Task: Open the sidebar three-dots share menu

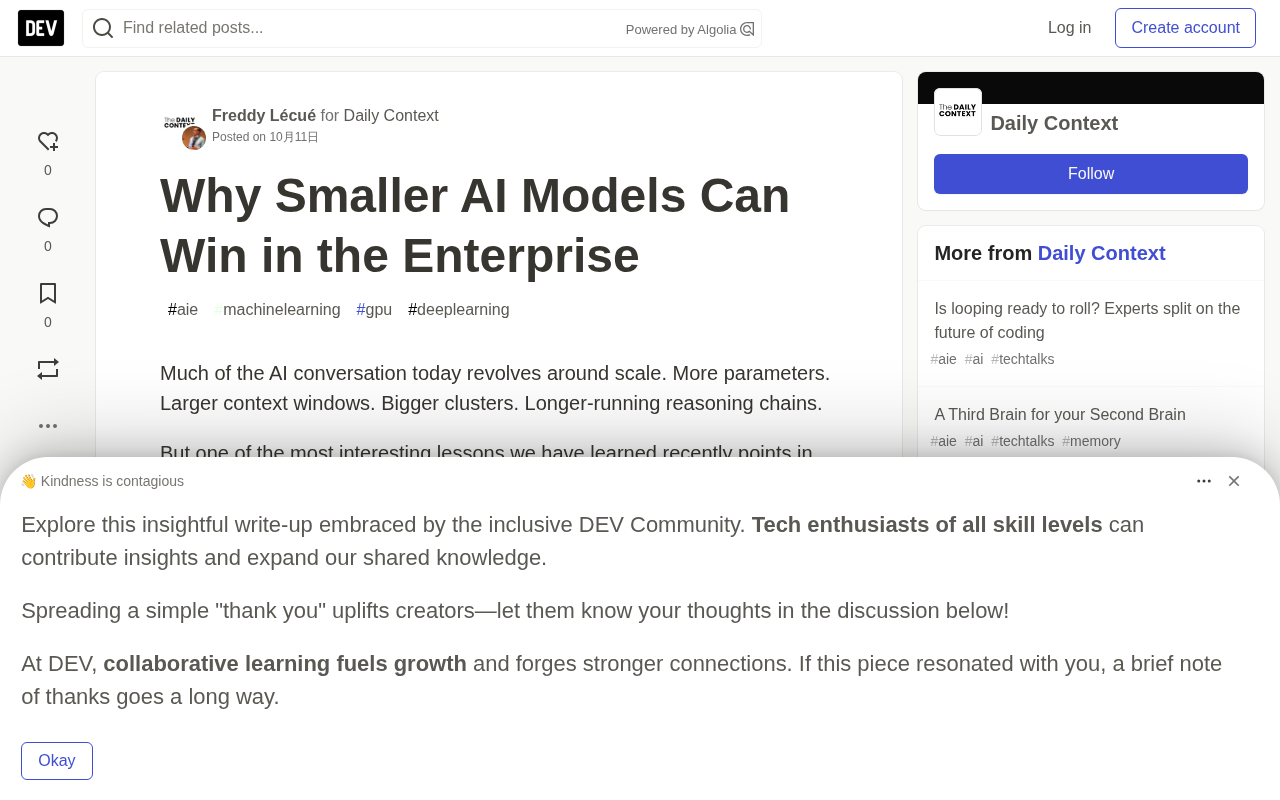Action: [x=48, y=426]
